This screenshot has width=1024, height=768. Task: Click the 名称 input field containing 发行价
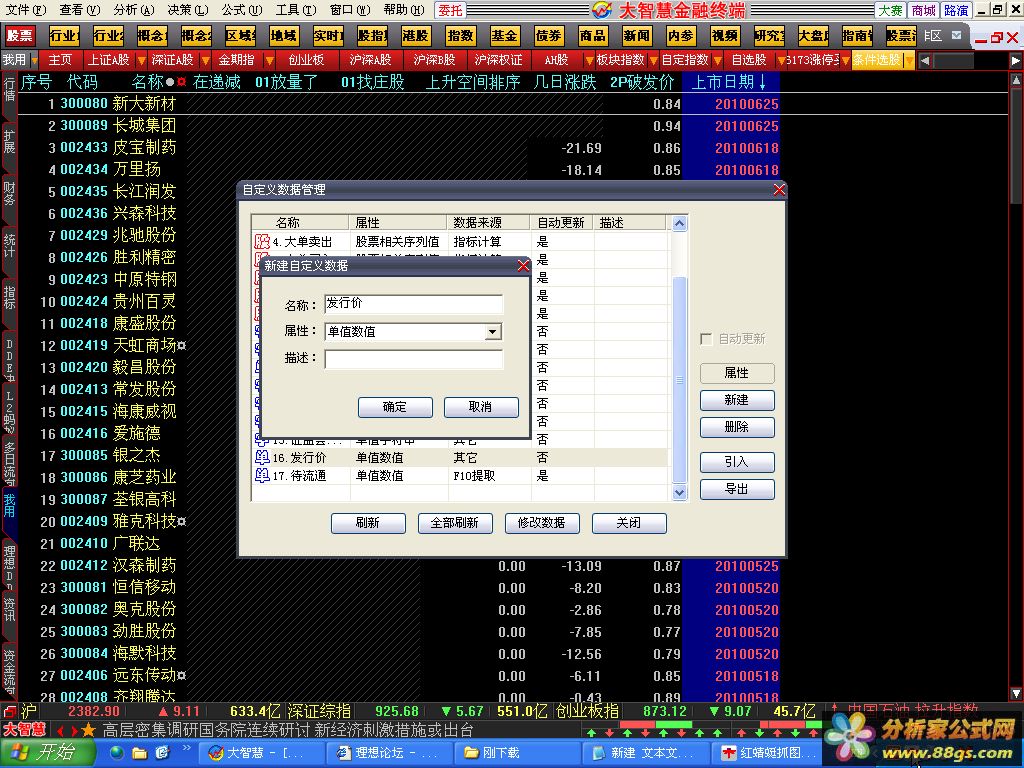413,303
